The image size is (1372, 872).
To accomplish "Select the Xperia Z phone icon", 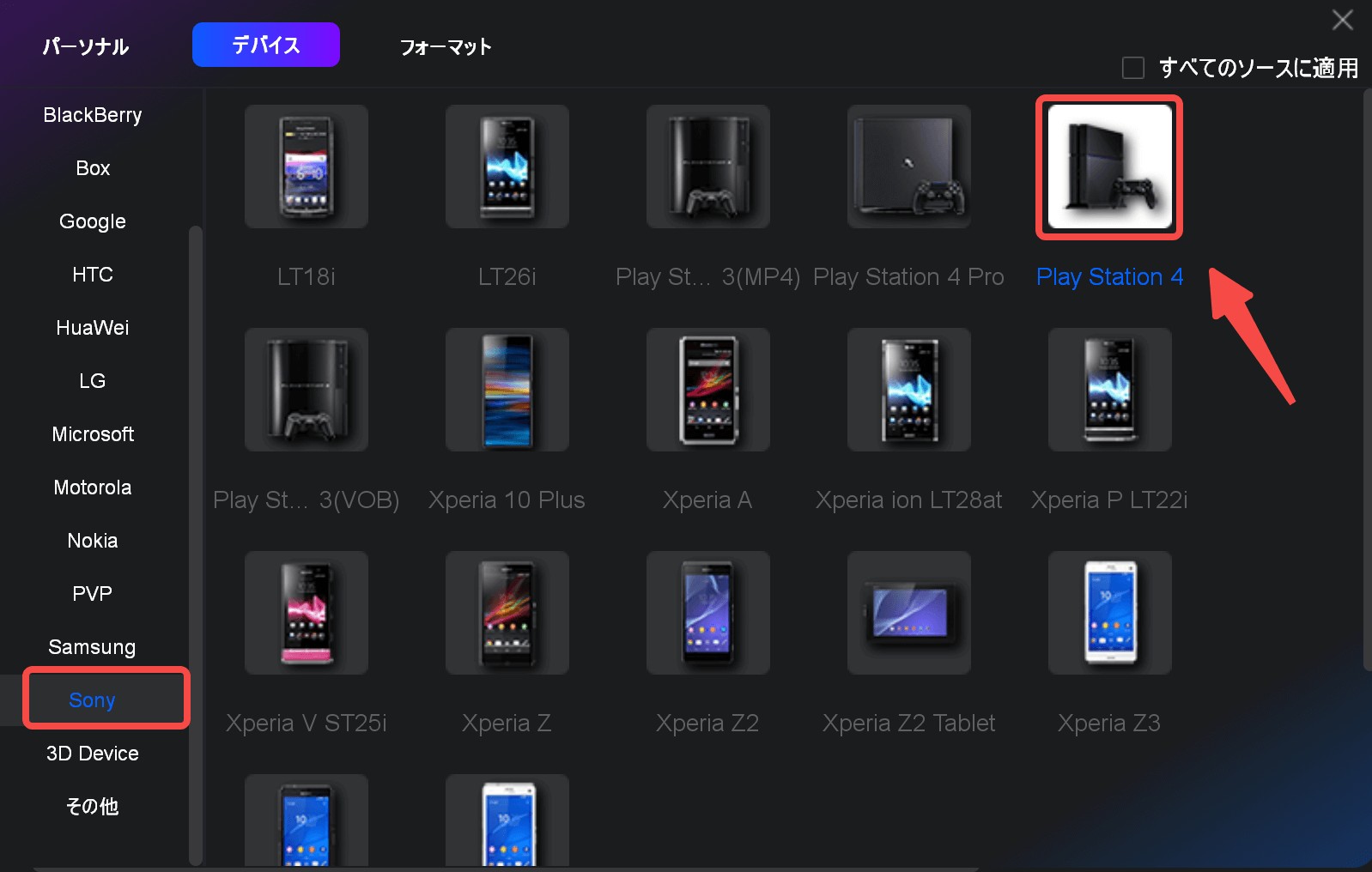I will (x=507, y=613).
